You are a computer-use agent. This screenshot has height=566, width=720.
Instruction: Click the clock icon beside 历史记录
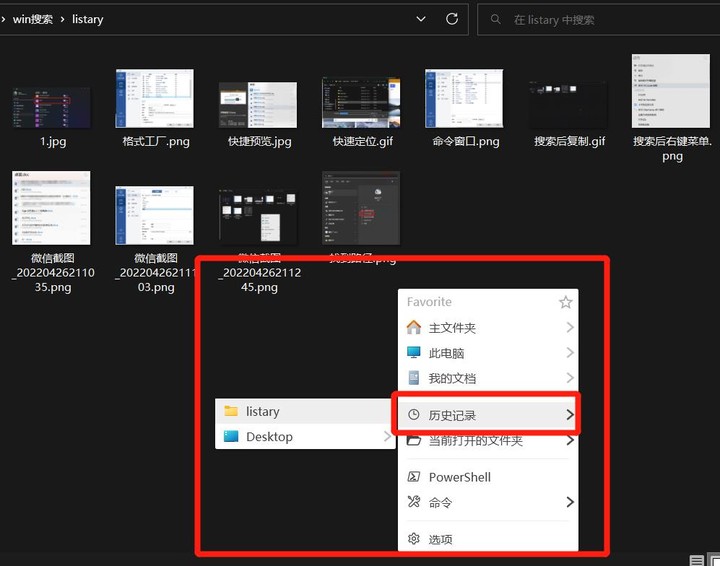(x=414, y=414)
